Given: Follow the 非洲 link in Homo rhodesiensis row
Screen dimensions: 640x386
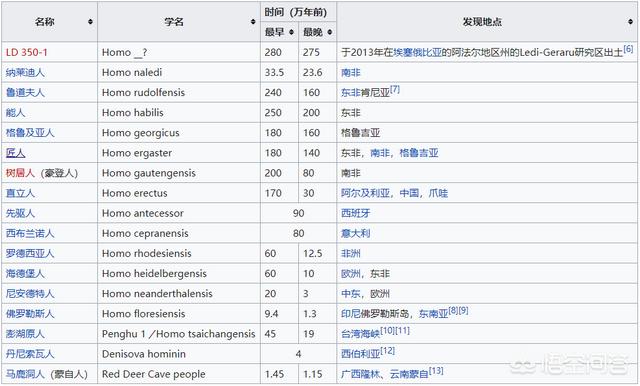Looking at the screenshot, I should tap(351, 253).
